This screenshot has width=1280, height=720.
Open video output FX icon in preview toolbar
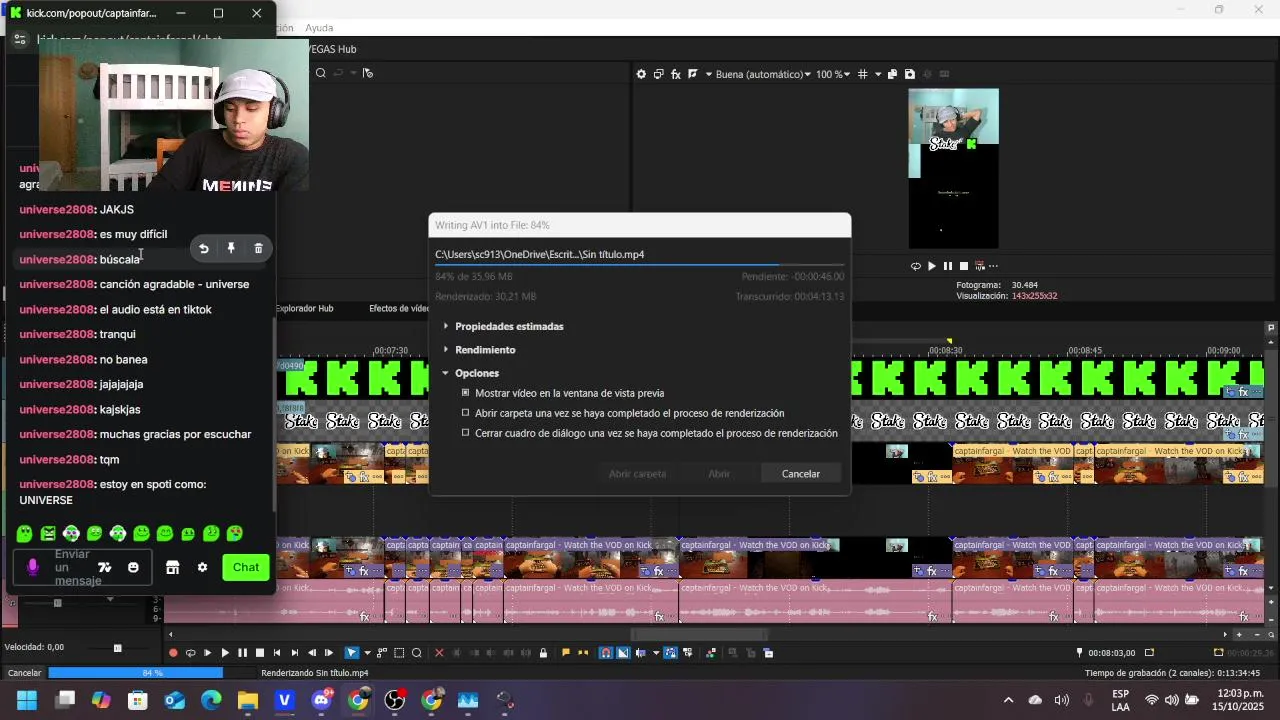click(x=675, y=74)
